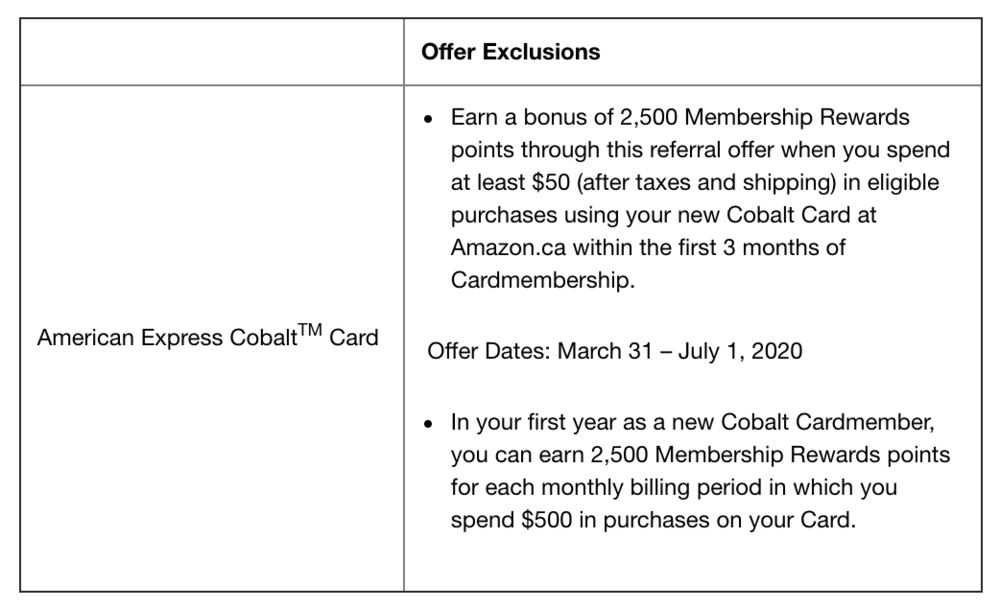
Task: Click "Earn a bonus of 2,500" text
Action: (x=566, y=118)
